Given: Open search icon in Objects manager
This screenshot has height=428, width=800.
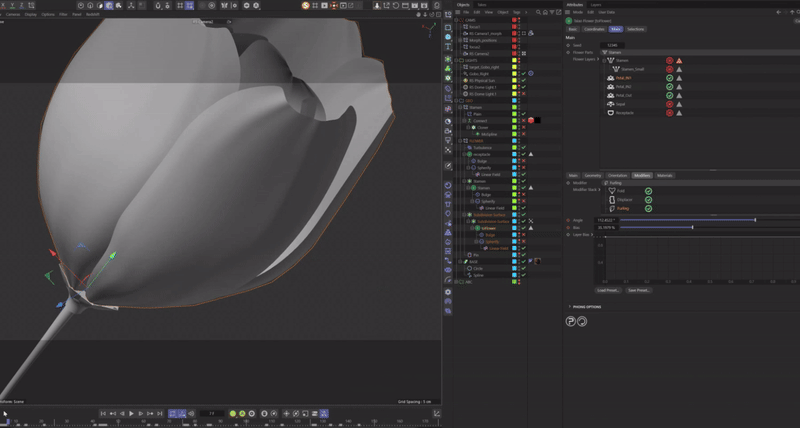Looking at the screenshot, I should pyautogui.click(x=538, y=12).
